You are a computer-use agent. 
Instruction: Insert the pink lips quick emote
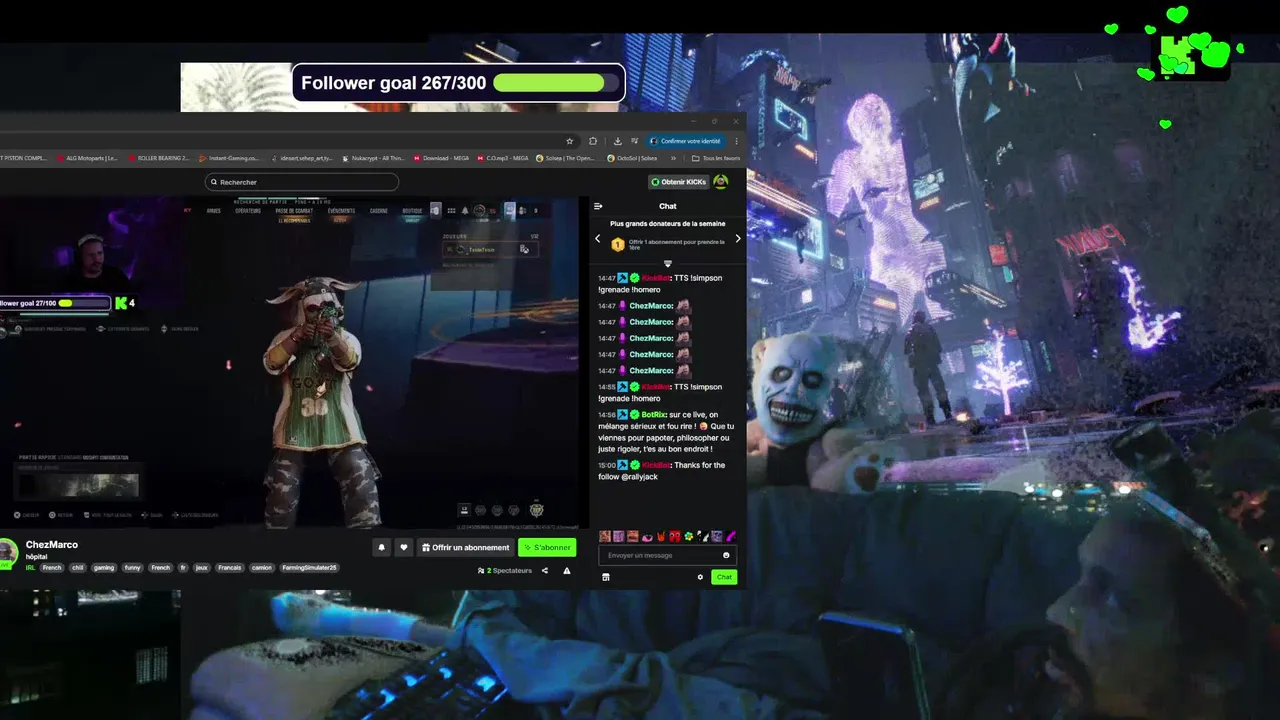647,537
